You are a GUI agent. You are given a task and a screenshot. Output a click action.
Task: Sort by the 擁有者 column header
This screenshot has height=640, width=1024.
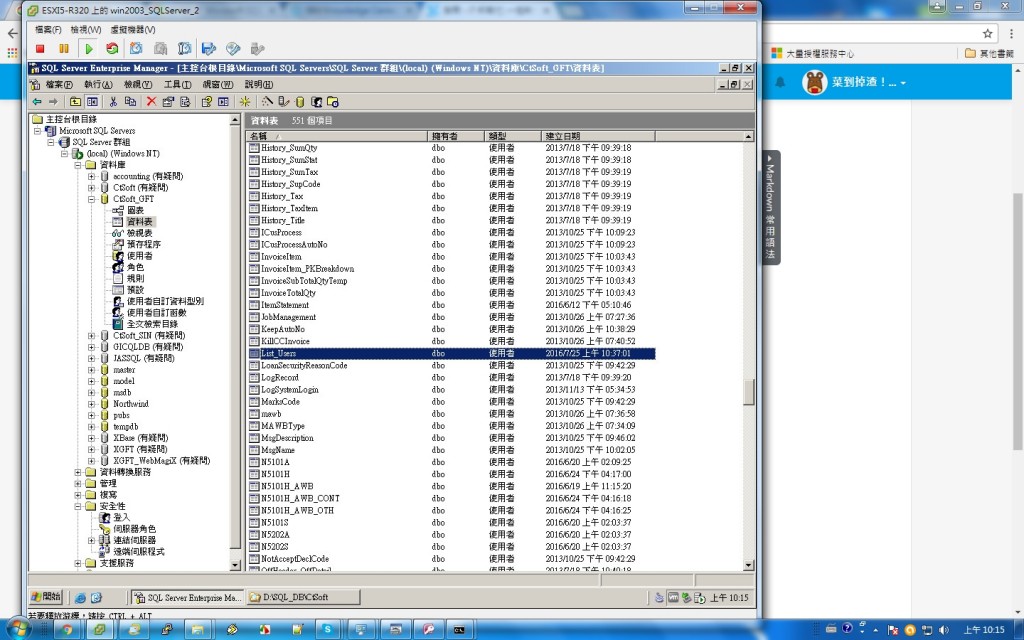(x=456, y=136)
